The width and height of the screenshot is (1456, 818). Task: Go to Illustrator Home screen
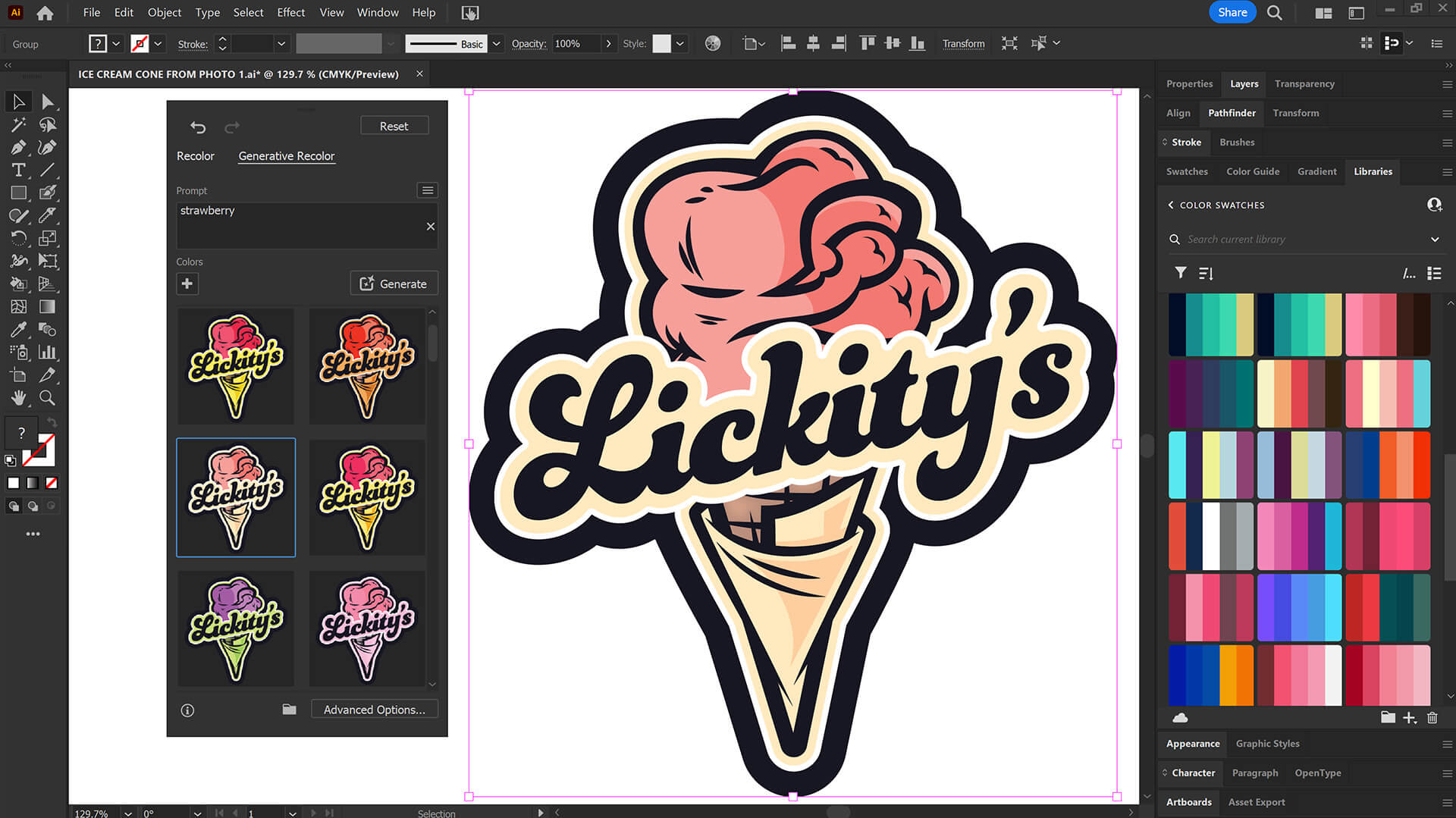(45, 13)
